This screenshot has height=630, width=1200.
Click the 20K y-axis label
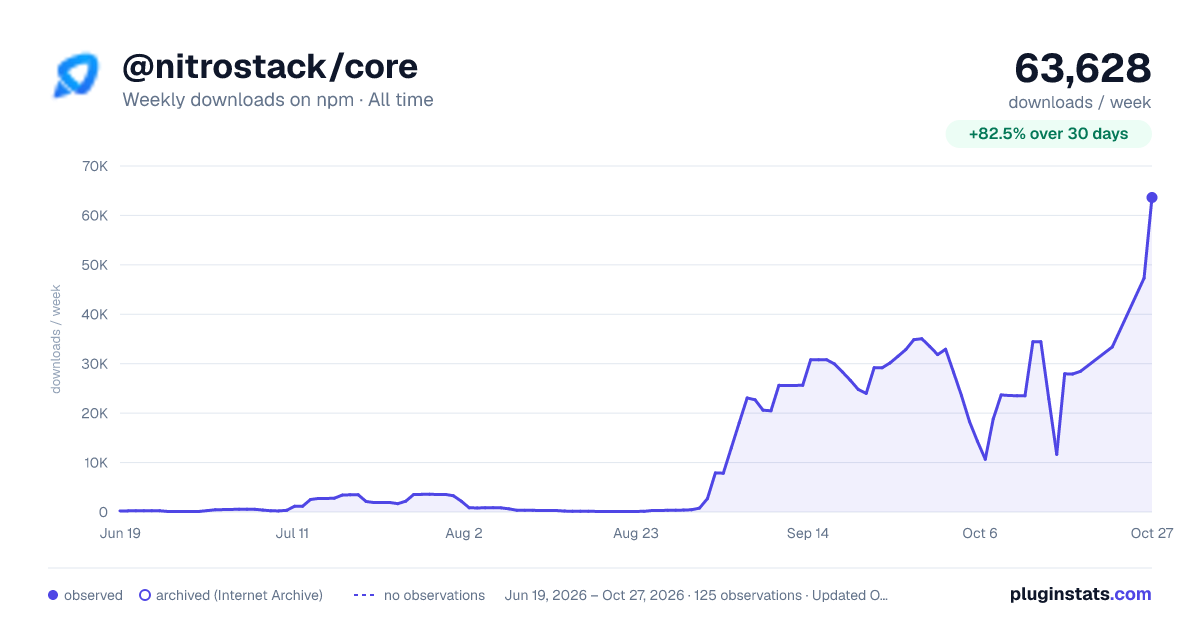point(94,414)
